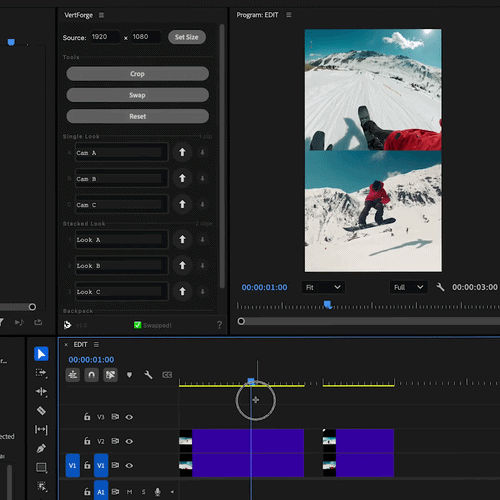Image resolution: width=500 pixels, height=500 pixels.
Task: Click Program monitor playhead marker
Action: click(x=328, y=304)
